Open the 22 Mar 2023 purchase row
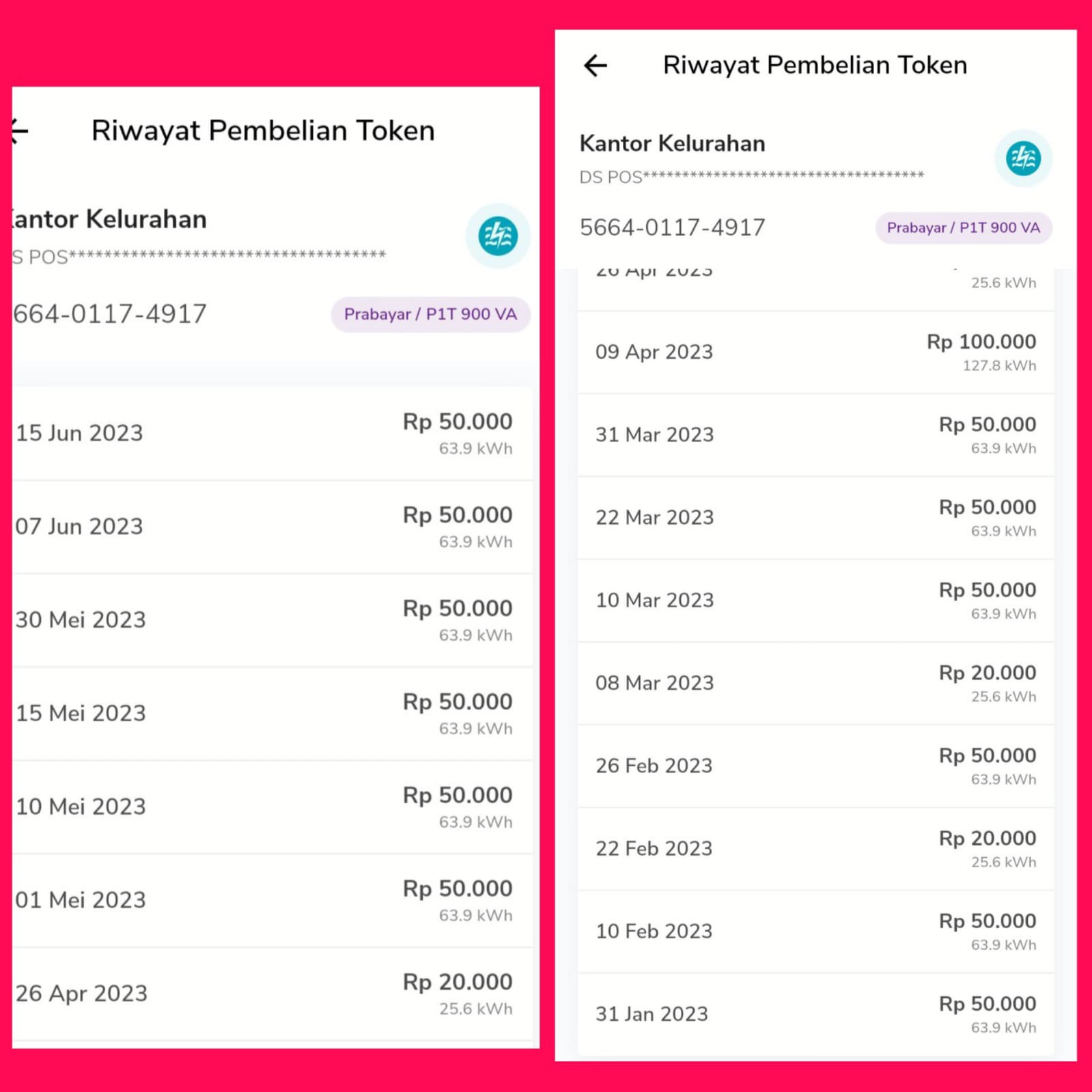The image size is (1092, 1092). pos(815,518)
